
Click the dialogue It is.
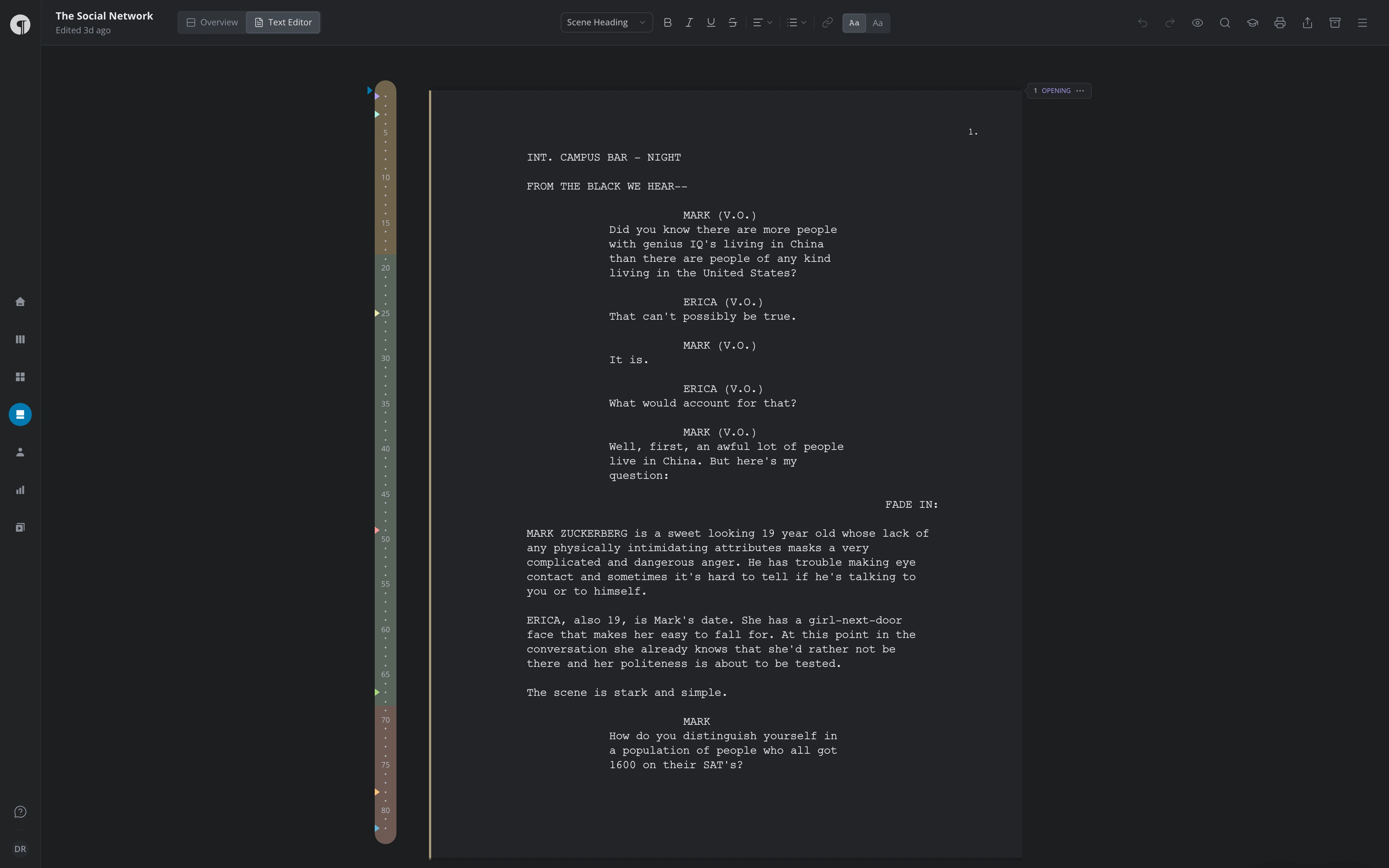pos(629,360)
